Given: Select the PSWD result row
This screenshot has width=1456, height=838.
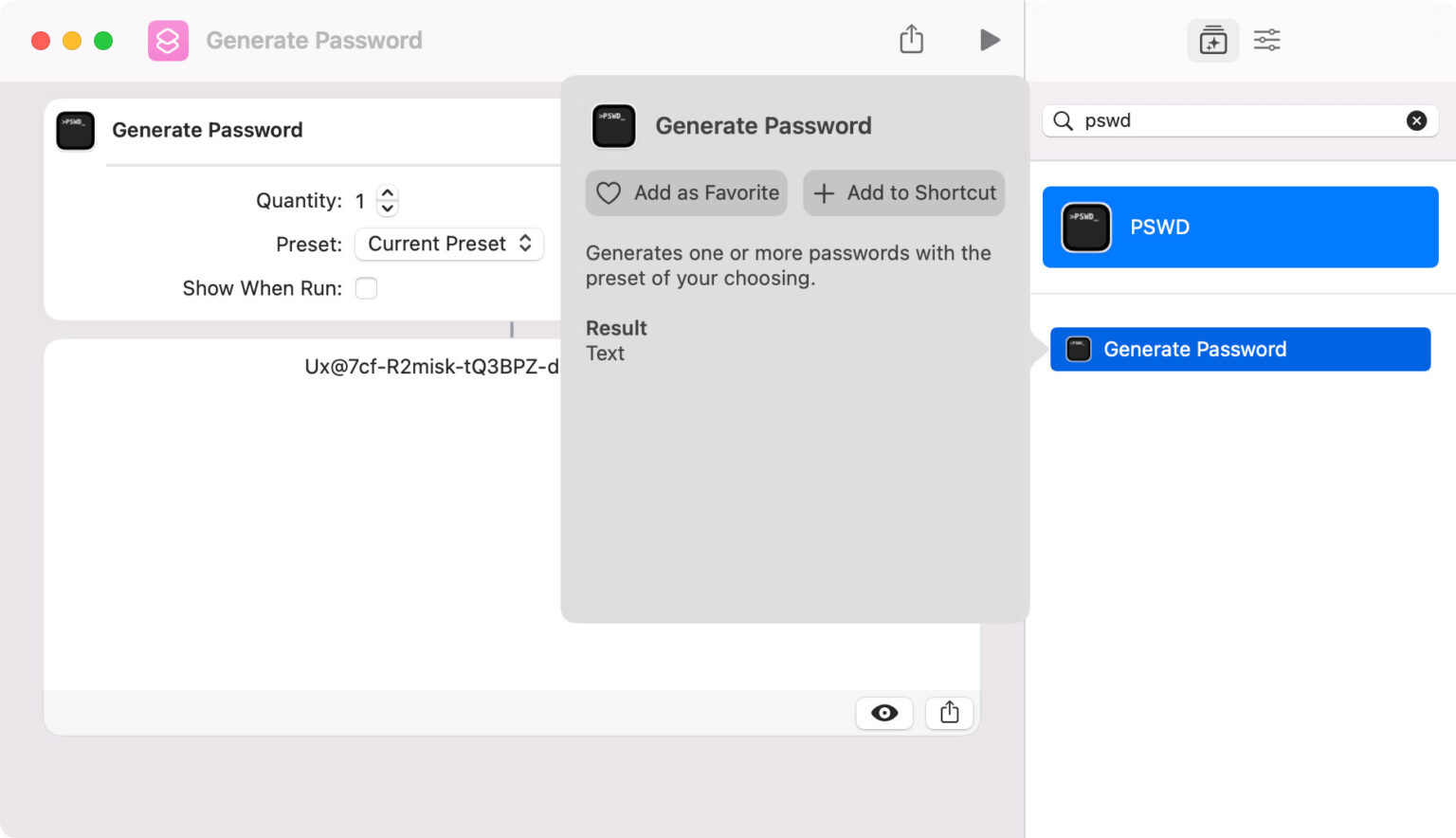Looking at the screenshot, I should 1240,227.
